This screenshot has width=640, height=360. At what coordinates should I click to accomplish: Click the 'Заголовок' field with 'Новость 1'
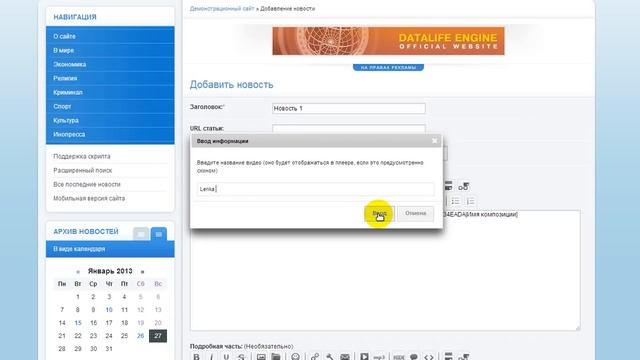click(x=349, y=108)
